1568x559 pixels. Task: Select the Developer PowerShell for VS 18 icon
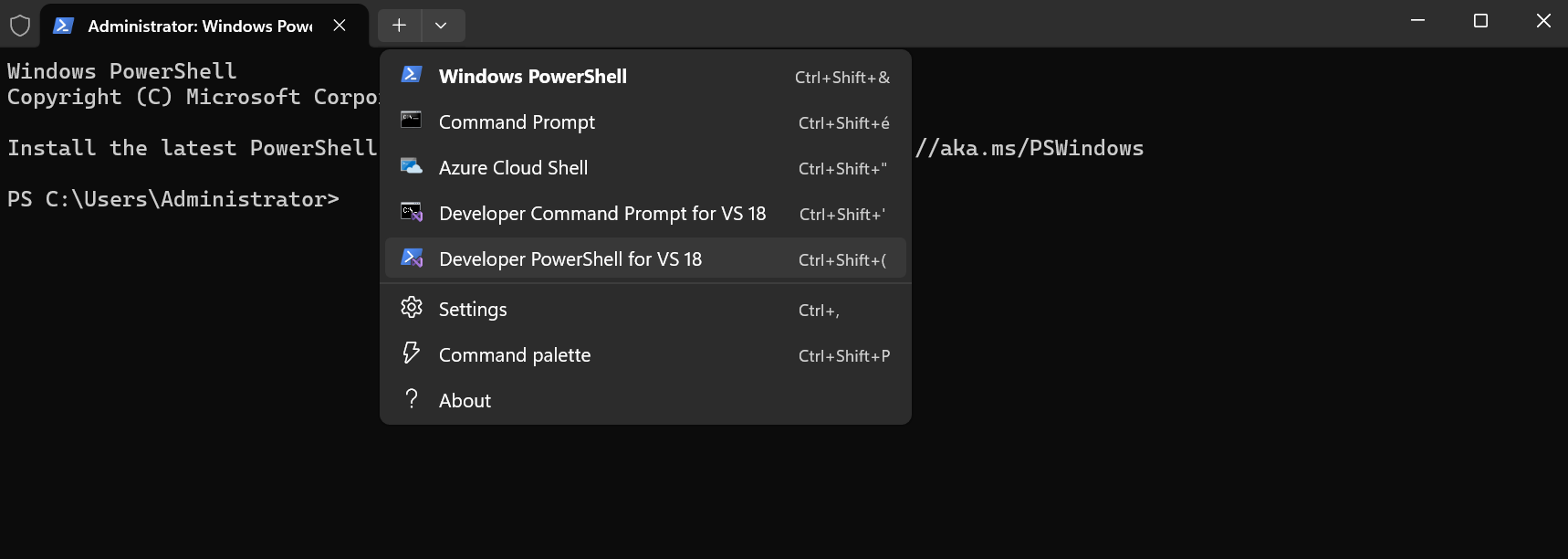coord(412,258)
